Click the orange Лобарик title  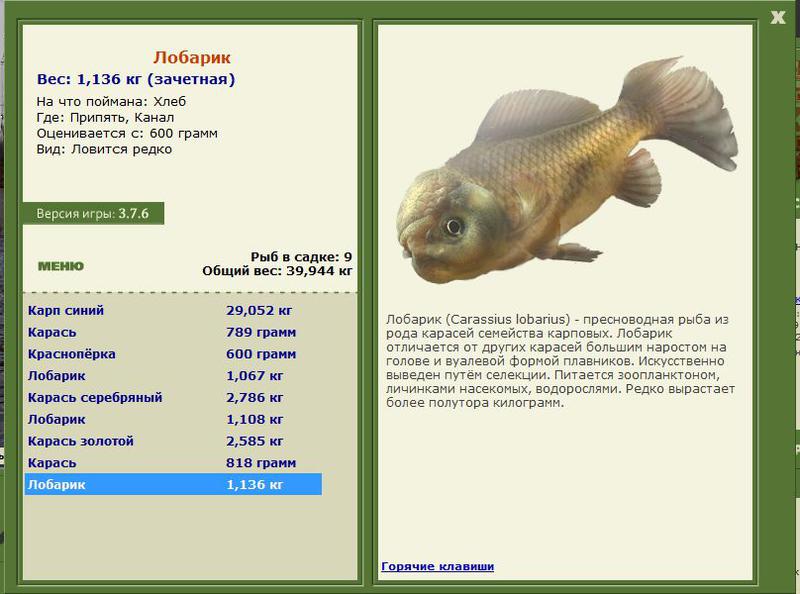click(x=192, y=57)
